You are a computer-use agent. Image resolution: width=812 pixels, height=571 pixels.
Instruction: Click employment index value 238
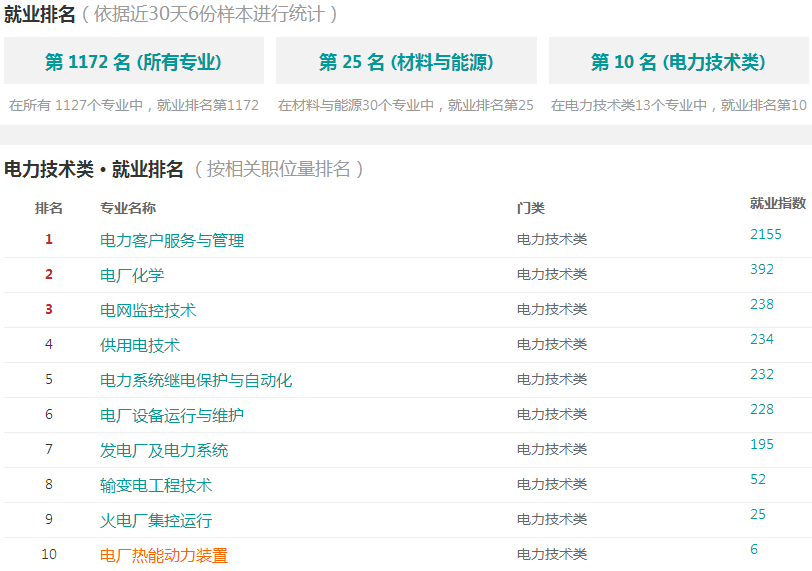click(762, 304)
